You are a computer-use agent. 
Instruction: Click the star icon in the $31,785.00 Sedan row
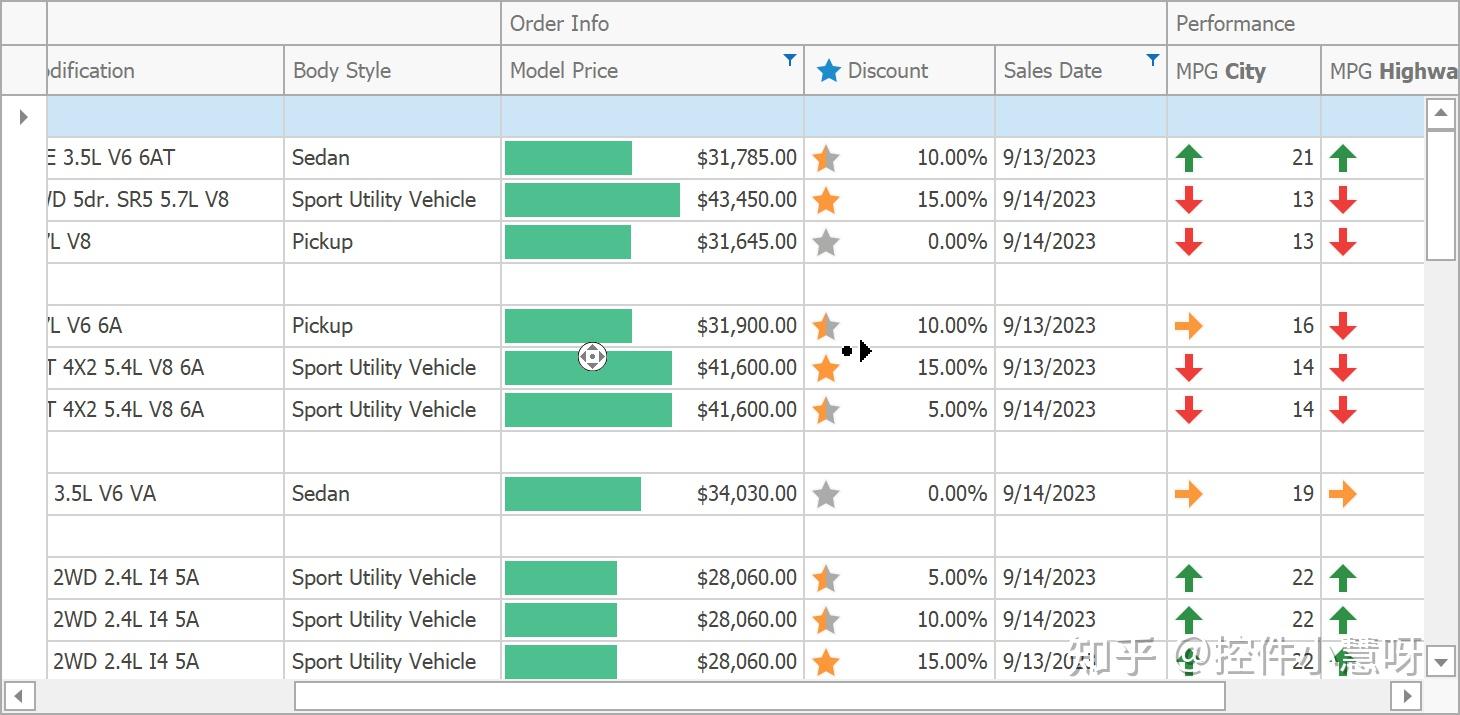pyautogui.click(x=825, y=158)
